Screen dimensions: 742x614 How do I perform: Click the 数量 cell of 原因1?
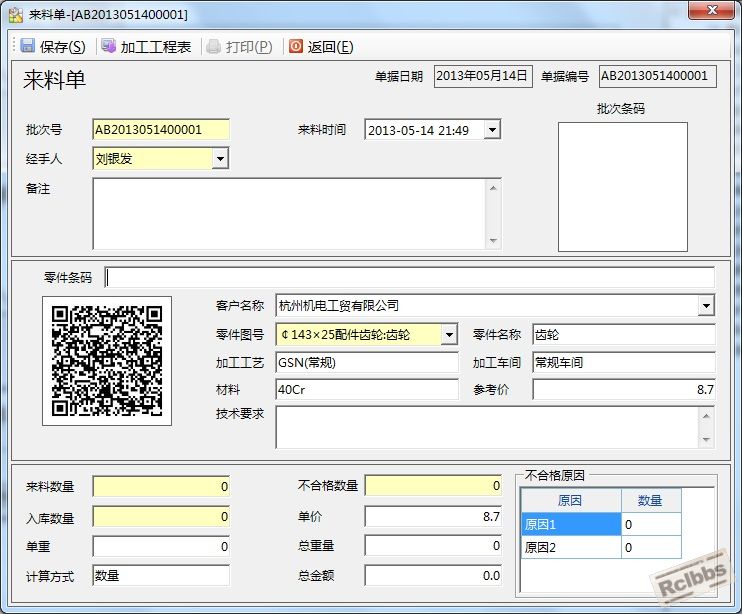pos(651,524)
